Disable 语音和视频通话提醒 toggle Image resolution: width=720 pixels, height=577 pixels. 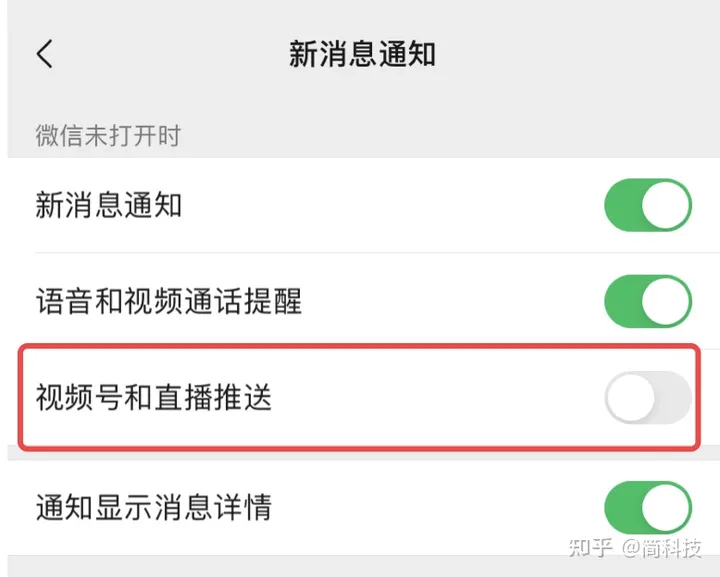[x=648, y=302]
